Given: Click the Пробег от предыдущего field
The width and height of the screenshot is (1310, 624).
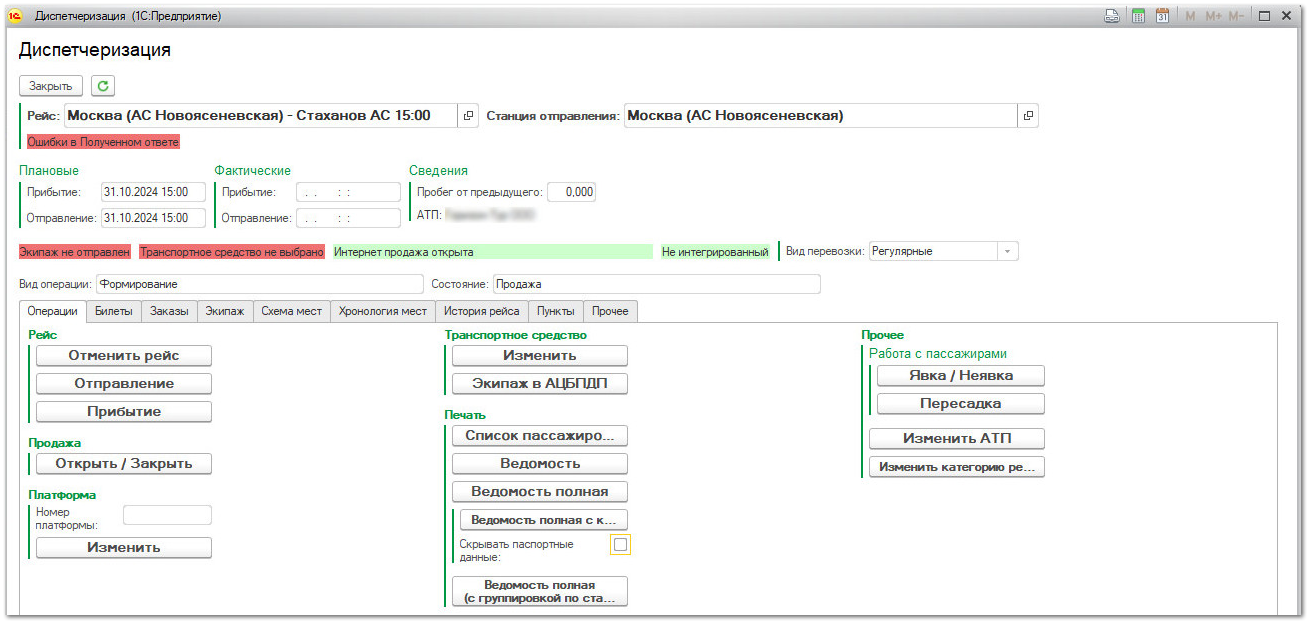Looking at the screenshot, I should [571, 192].
